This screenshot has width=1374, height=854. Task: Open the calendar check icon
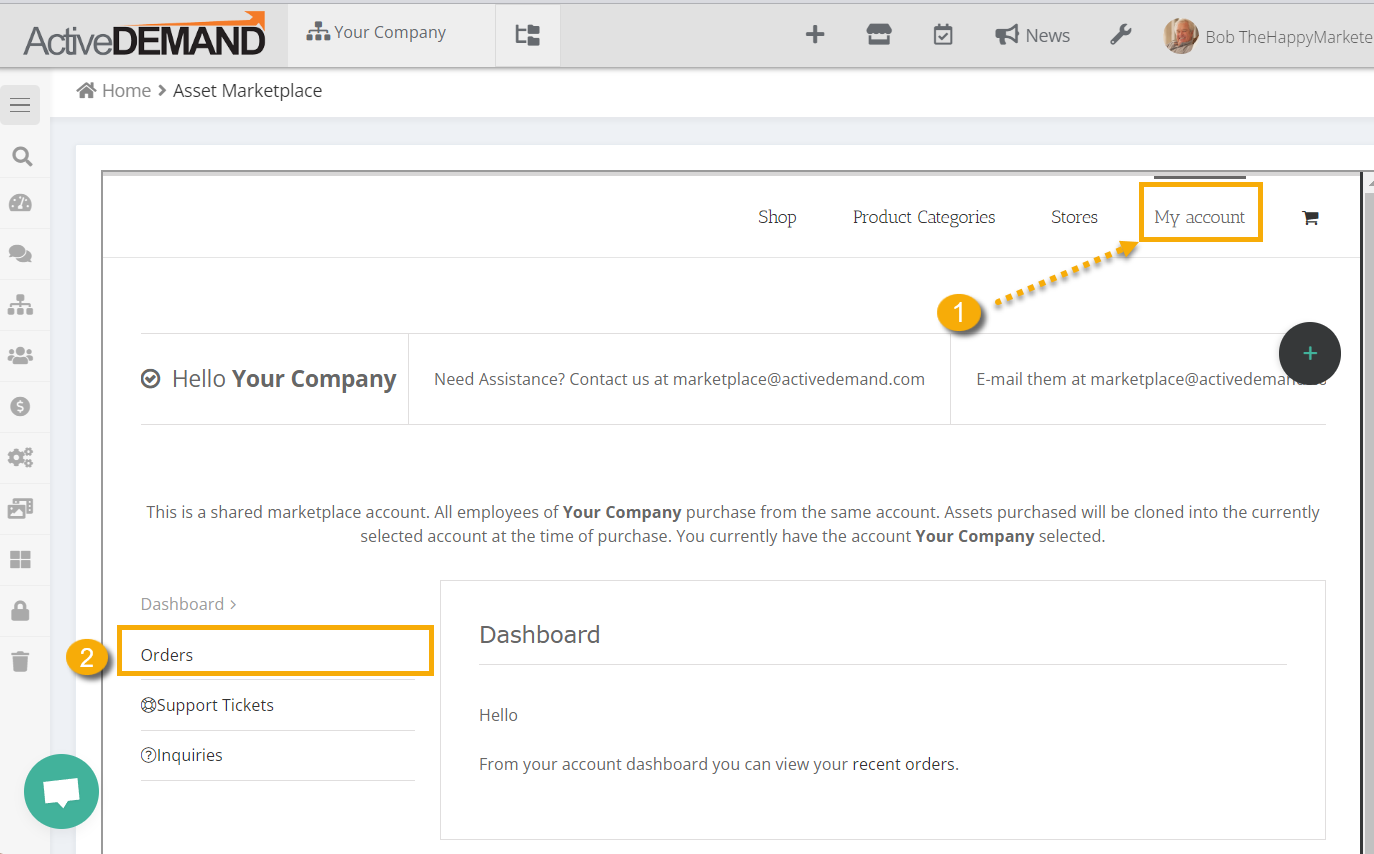943,35
